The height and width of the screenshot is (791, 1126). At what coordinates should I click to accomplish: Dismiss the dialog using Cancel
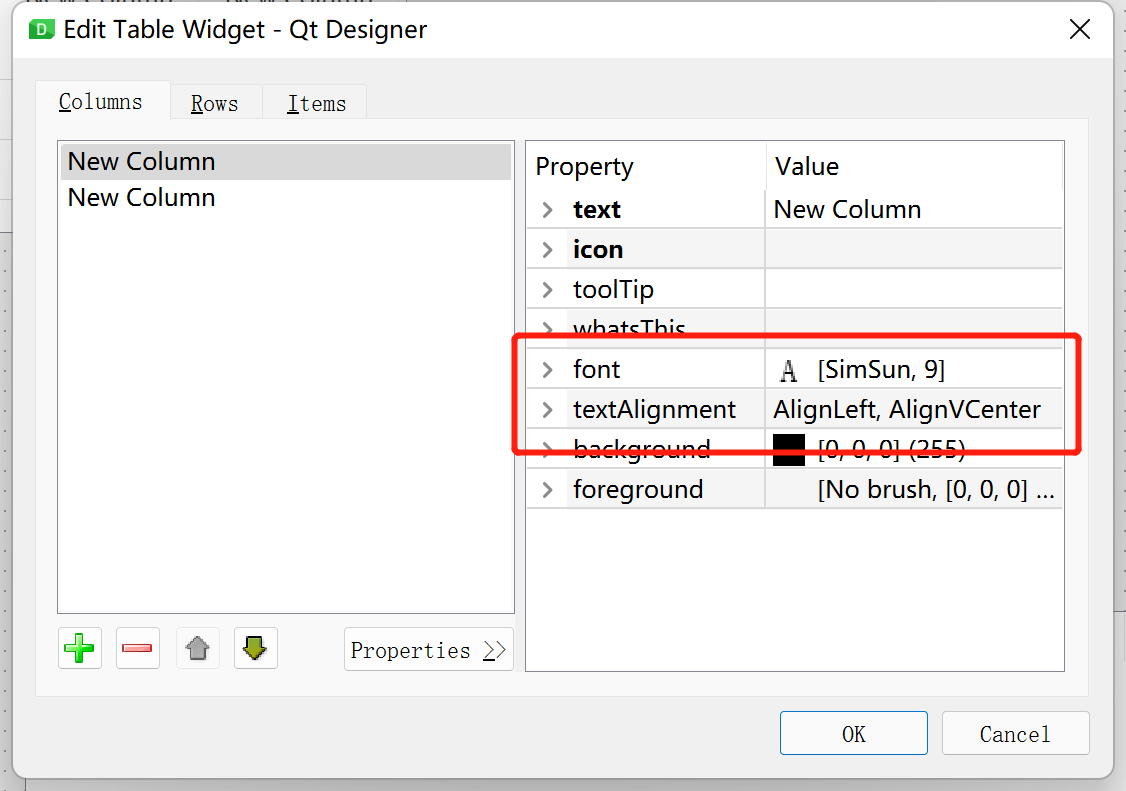coord(1015,733)
